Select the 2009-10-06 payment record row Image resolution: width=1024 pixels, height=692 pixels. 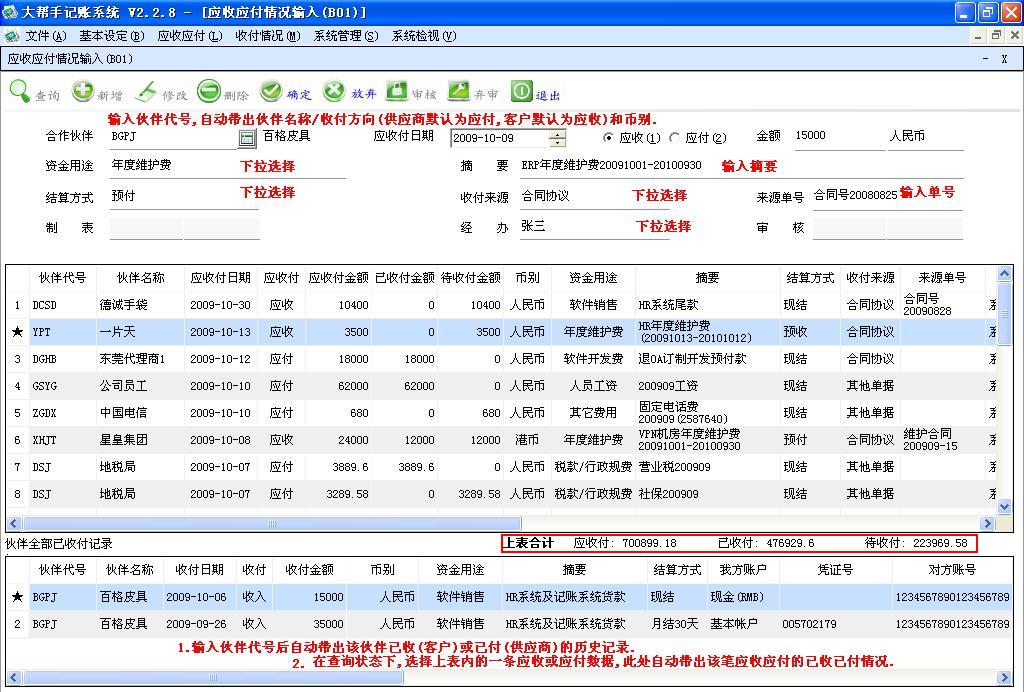pyautogui.click(x=508, y=597)
